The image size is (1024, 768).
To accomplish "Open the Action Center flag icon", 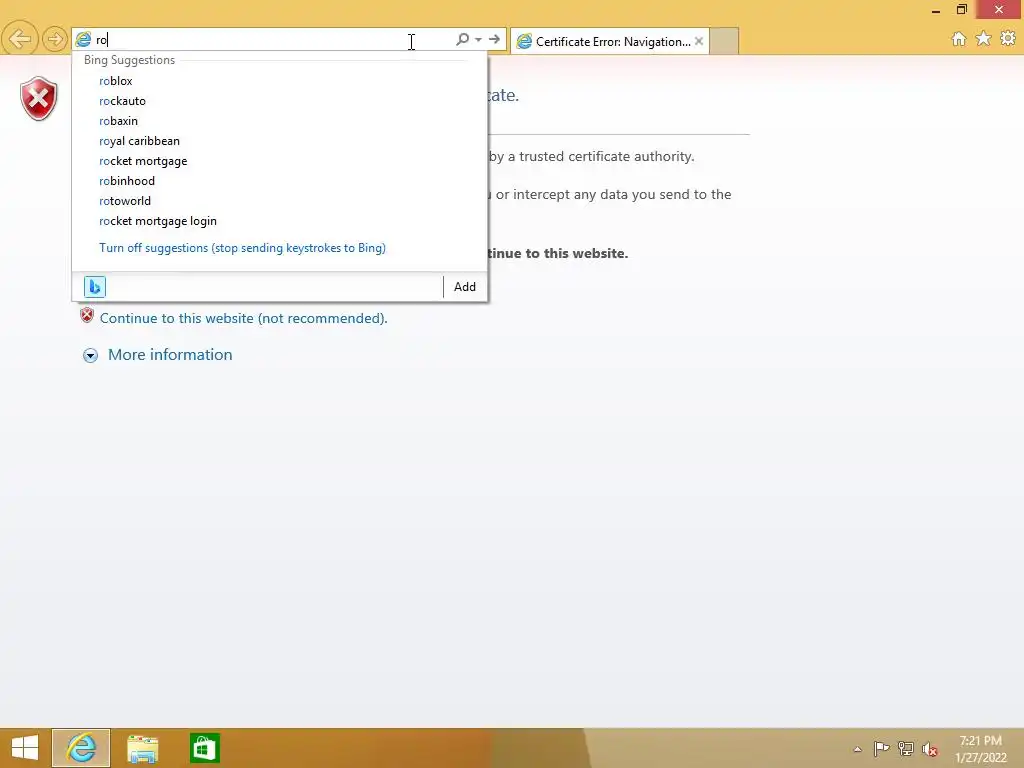I will pyautogui.click(x=881, y=748).
